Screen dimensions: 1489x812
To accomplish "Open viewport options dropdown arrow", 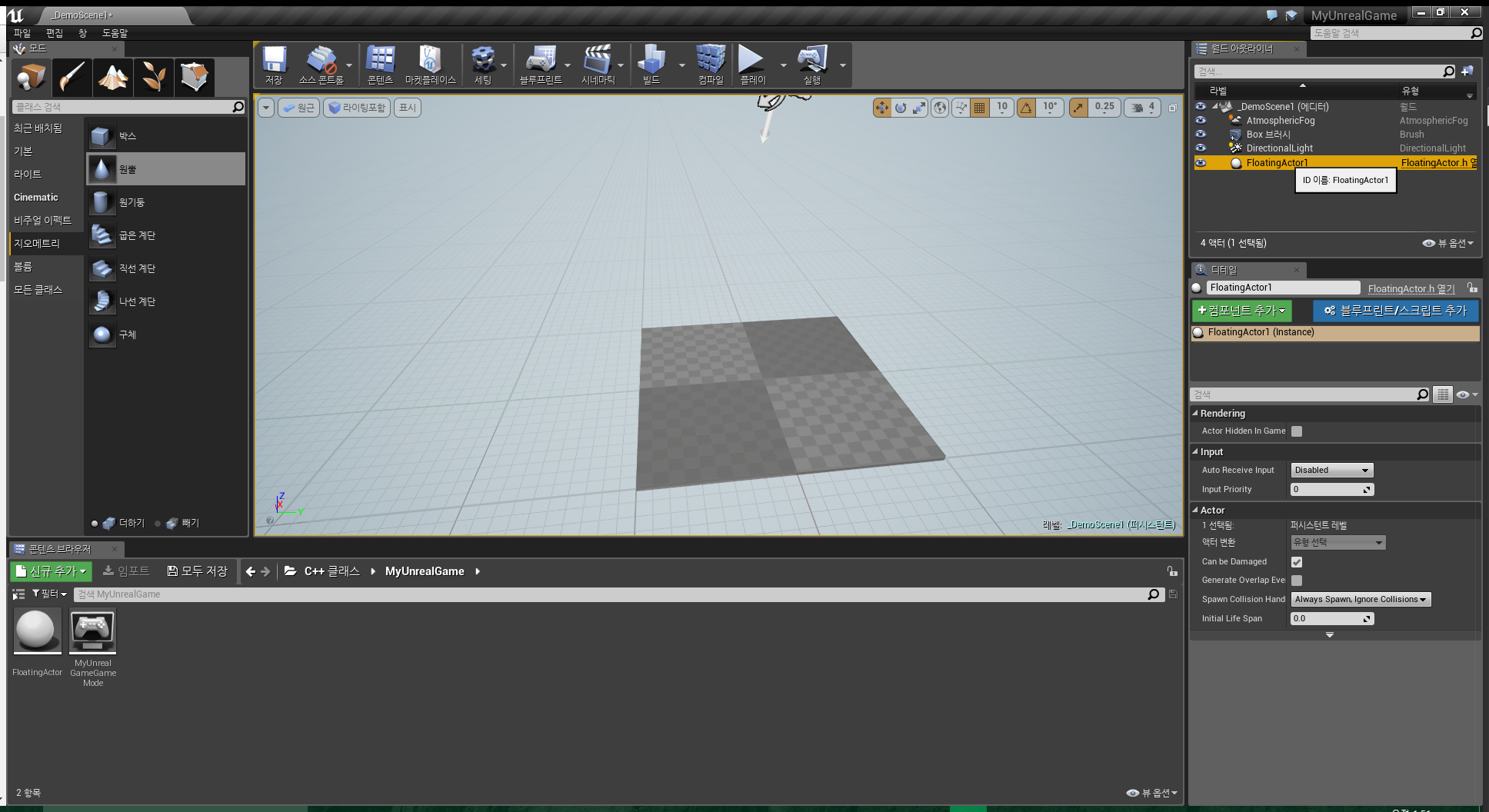I will pyautogui.click(x=266, y=108).
